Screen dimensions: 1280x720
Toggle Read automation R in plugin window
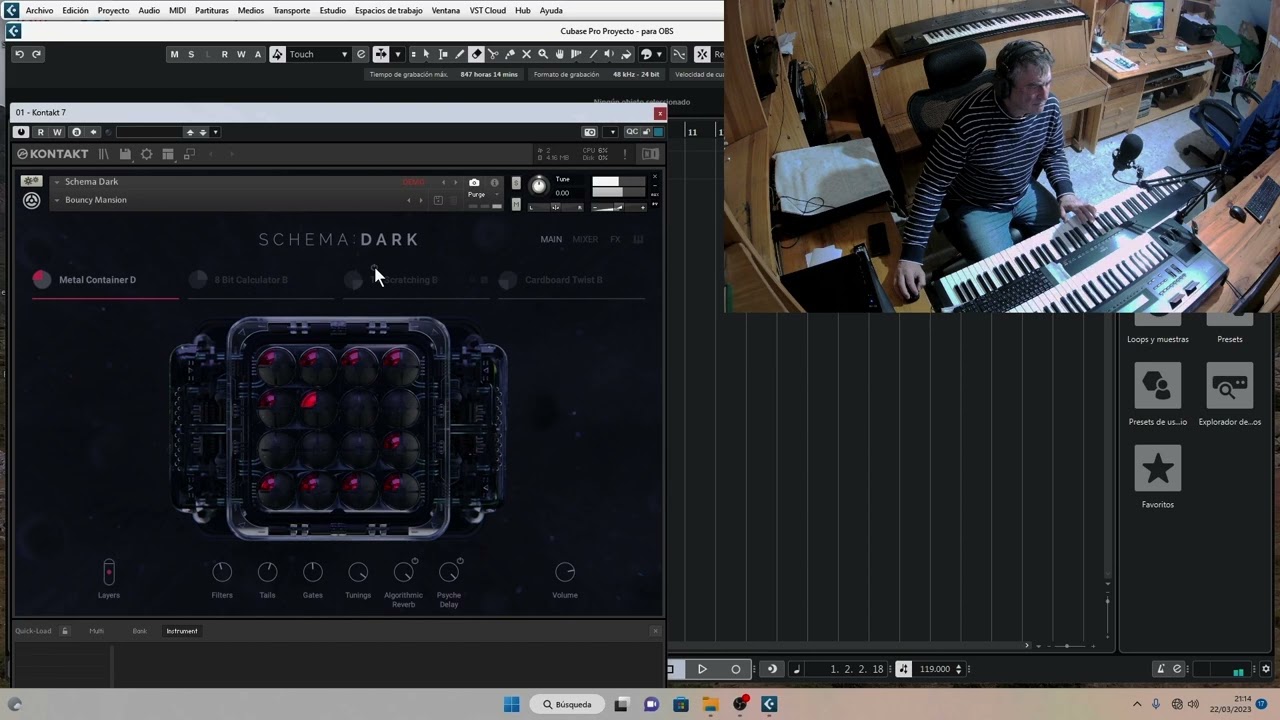pyautogui.click(x=40, y=132)
